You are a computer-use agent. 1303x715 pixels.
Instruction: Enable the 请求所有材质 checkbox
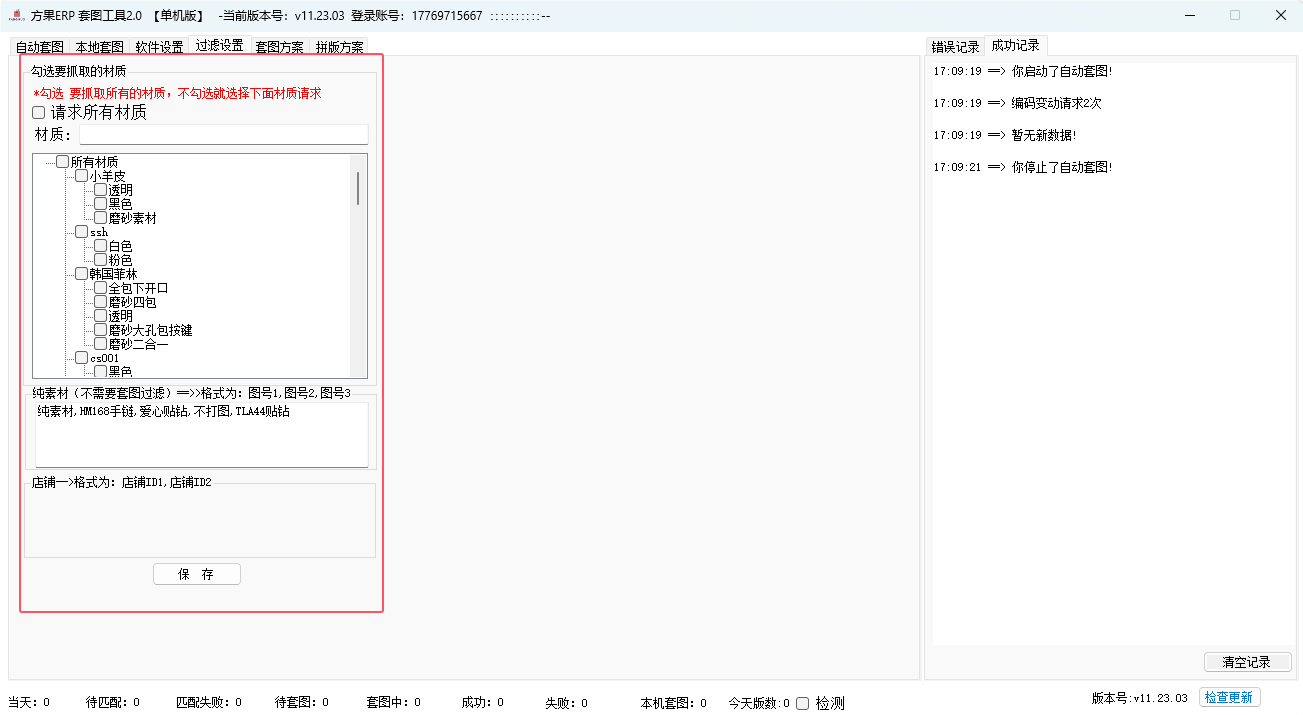click(39, 113)
